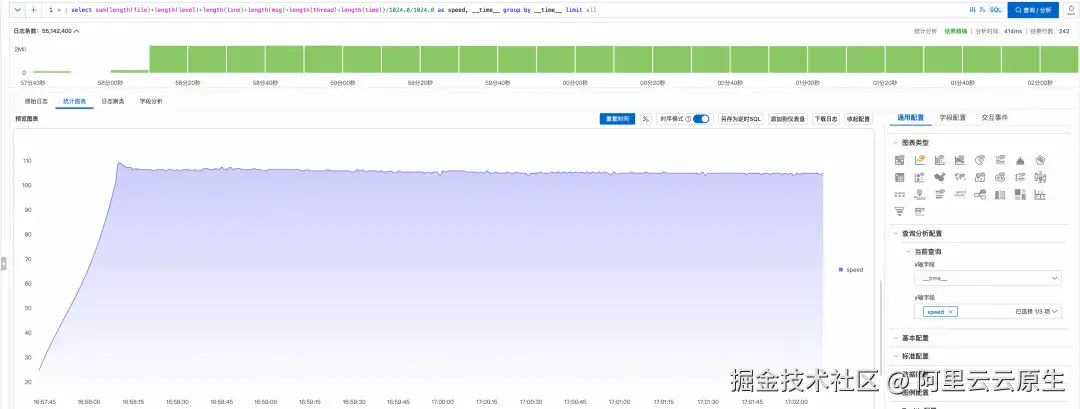The height and width of the screenshot is (409, 1080).
Task: Open the 交互事件 tab
Action: point(995,118)
